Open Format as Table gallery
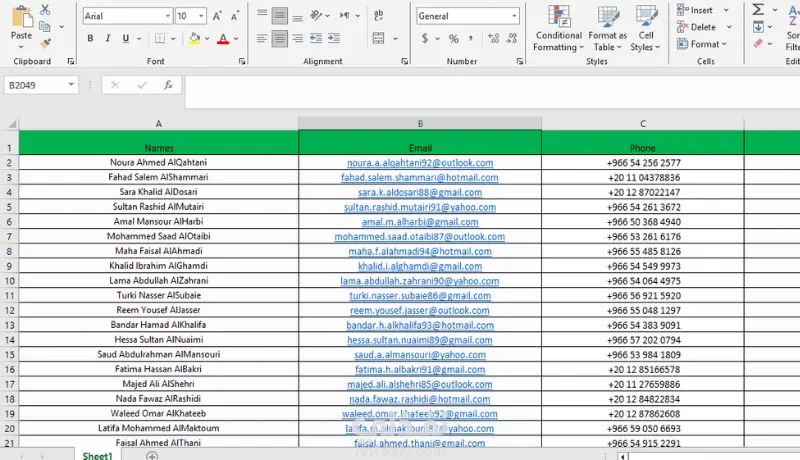 (x=607, y=28)
